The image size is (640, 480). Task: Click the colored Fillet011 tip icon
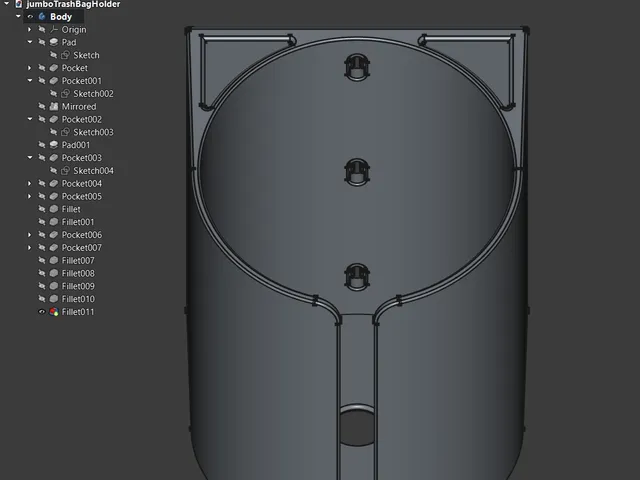(54, 312)
